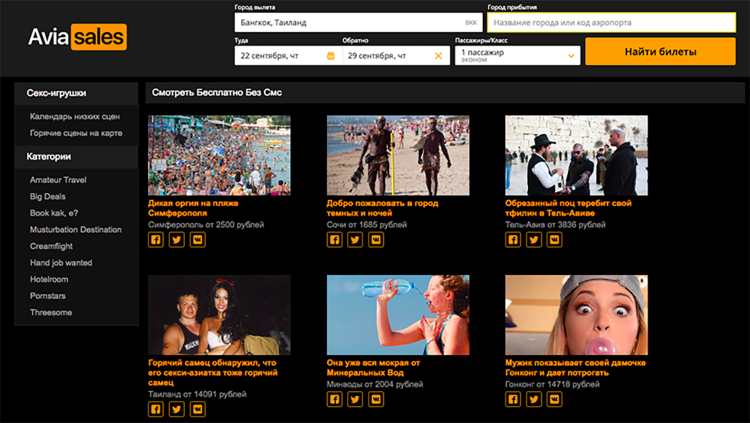Share Тель-Авив deal on Facebook
The image size is (750, 423).
pyautogui.click(x=513, y=240)
